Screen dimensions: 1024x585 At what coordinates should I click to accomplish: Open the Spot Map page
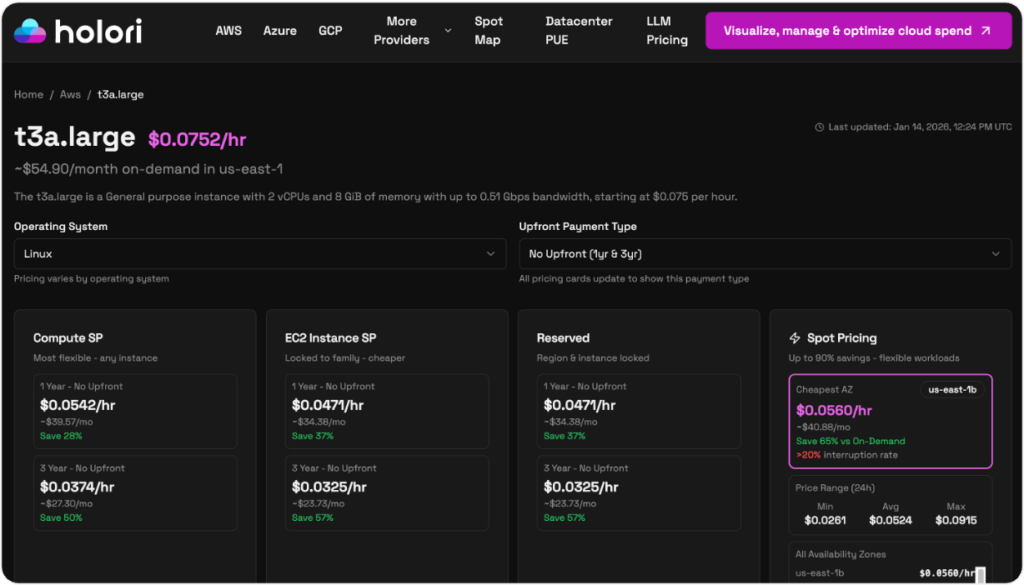[488, 31]
